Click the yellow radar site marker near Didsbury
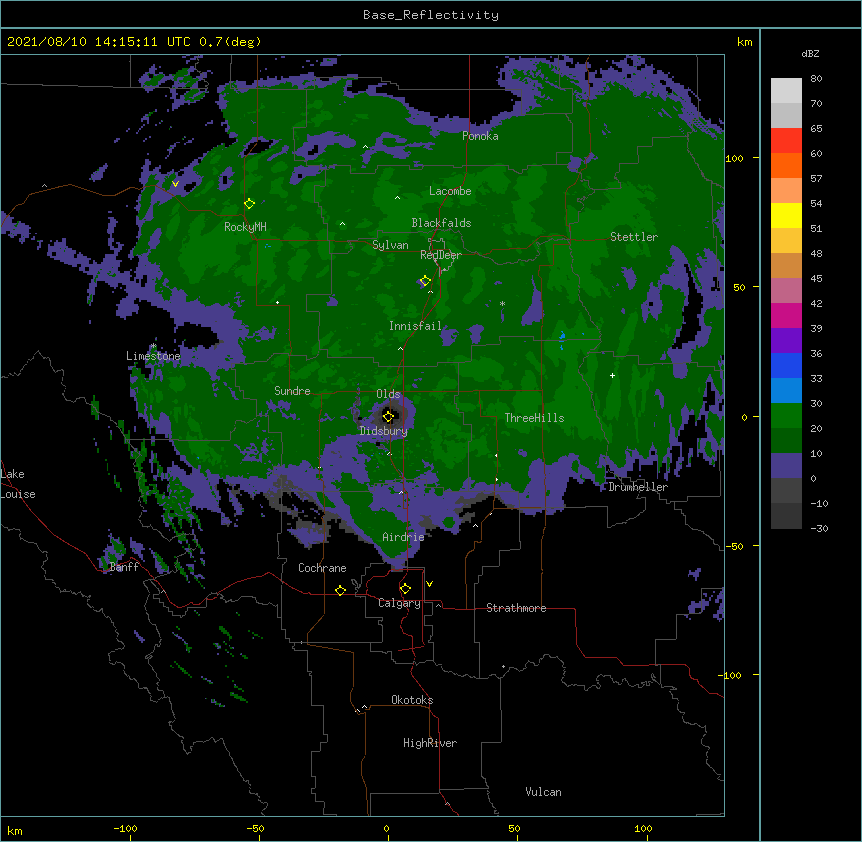Viewport: 862px width, 842px height. [x=388, y=417]
